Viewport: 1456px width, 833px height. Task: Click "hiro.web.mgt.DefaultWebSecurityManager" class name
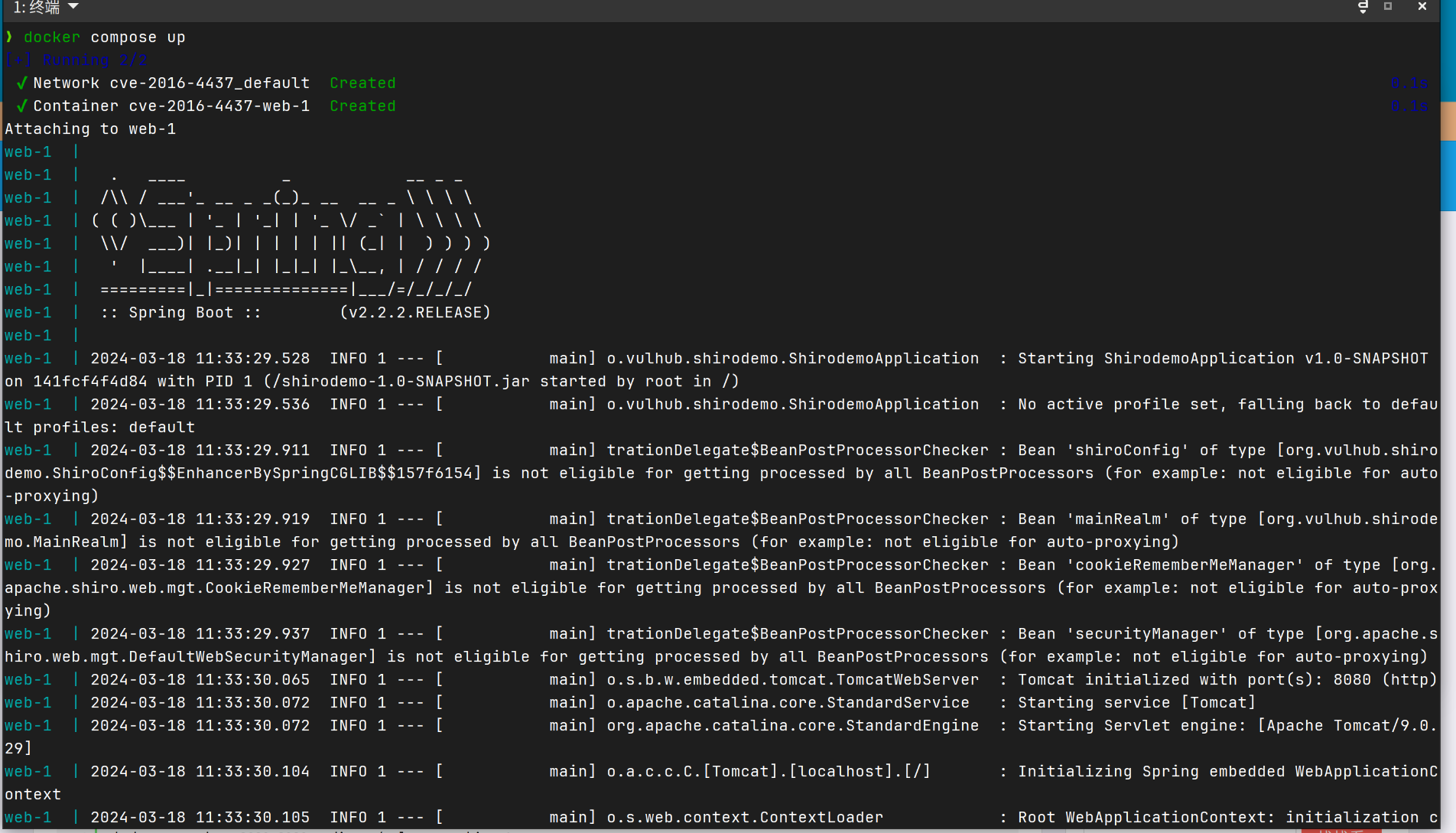pyautogui.click(x=186, y=657)
